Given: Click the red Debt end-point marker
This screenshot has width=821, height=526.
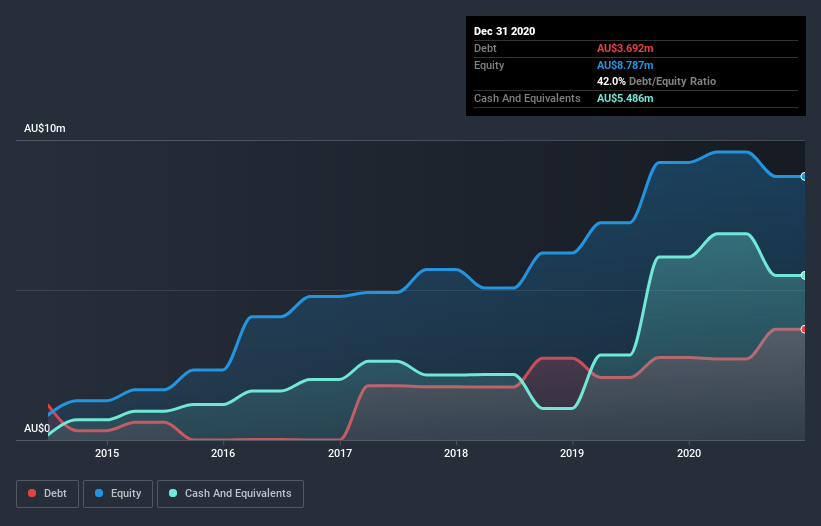Looking at the screenshot, I should pos(804,329).
